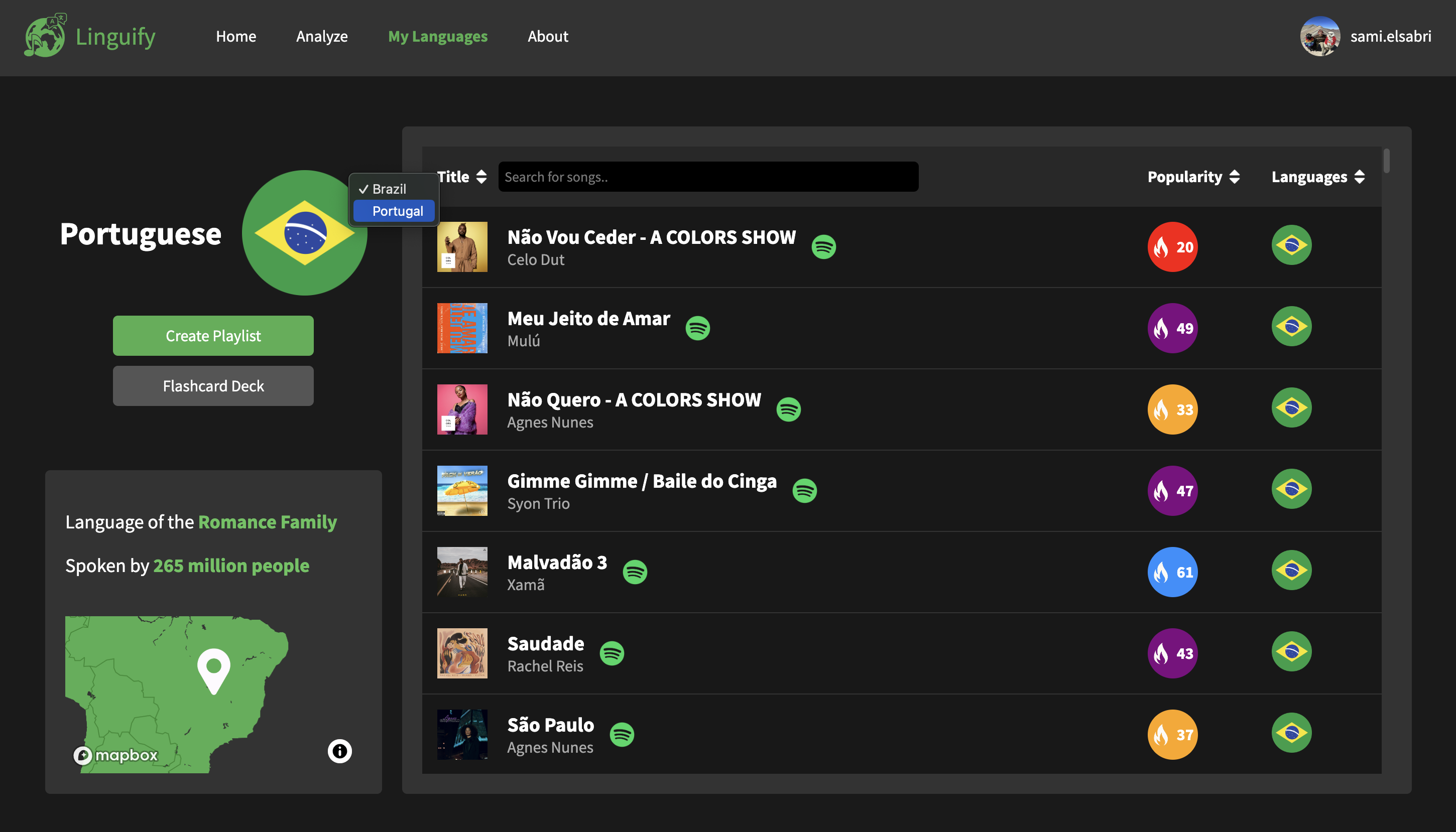Click popularity badge 61 for Malvadão 3

1172,572
